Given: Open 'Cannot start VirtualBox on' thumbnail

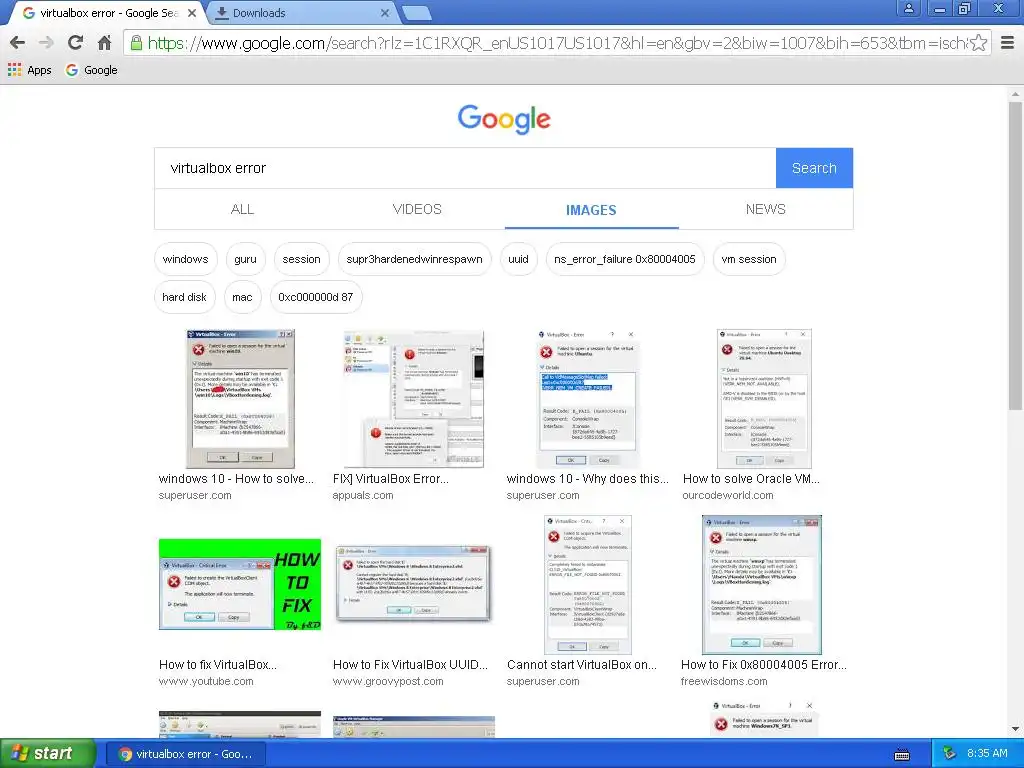Looking at the screenshot, I should [588, 584].
